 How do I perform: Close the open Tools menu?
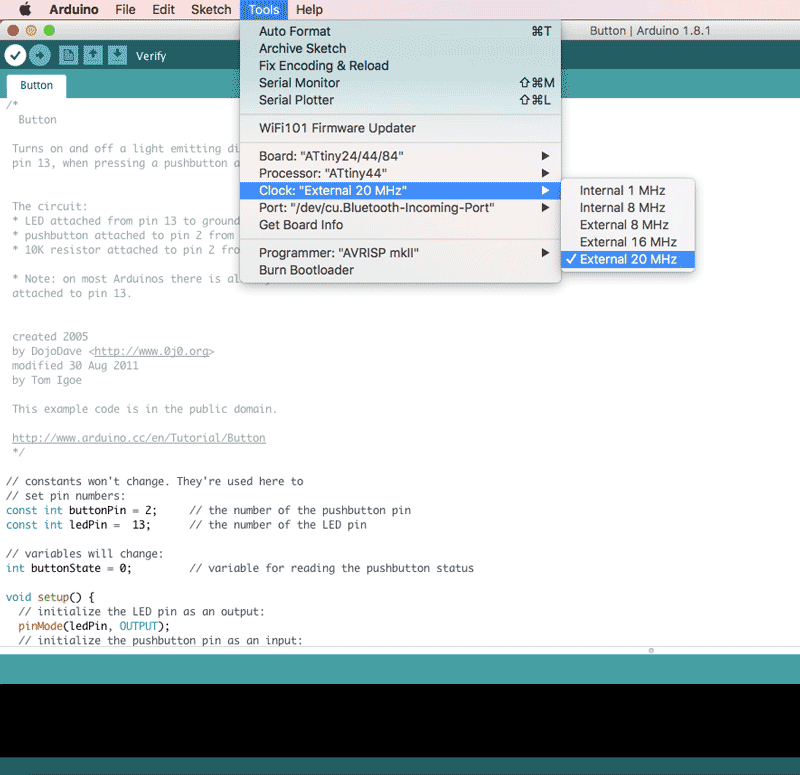coord(264,9)
